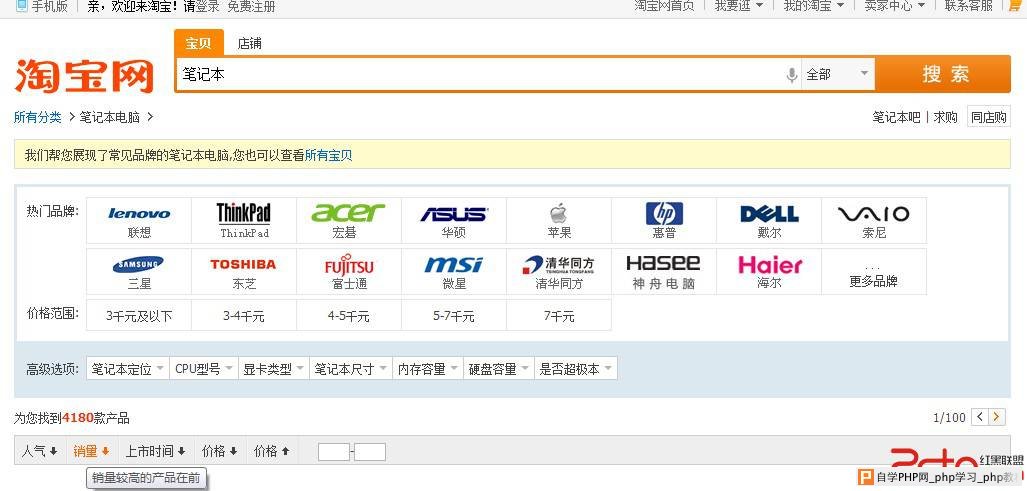
Task: Open the 我的淘宝 top menu
Action: [815, 6]
